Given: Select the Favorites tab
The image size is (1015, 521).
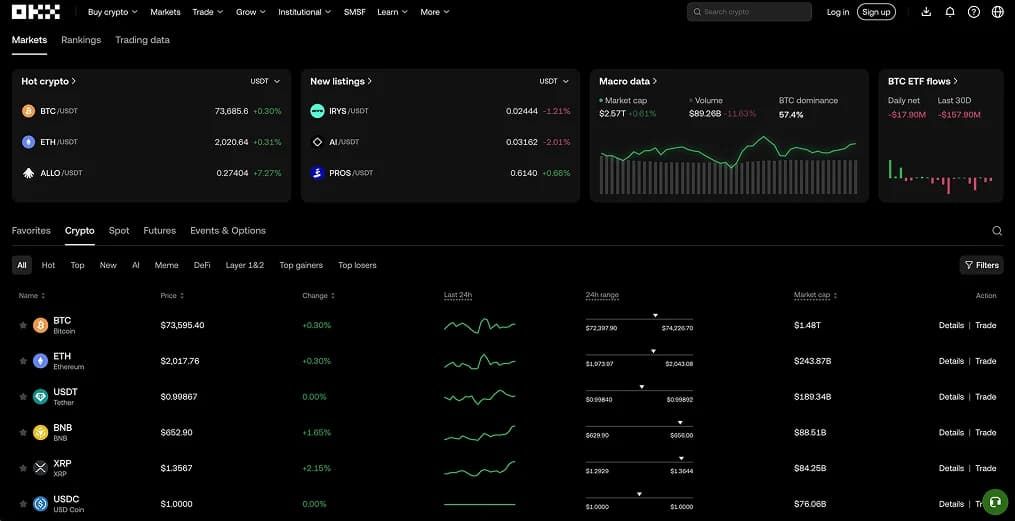Looking at the screenshot, I should tap(31, 230).
